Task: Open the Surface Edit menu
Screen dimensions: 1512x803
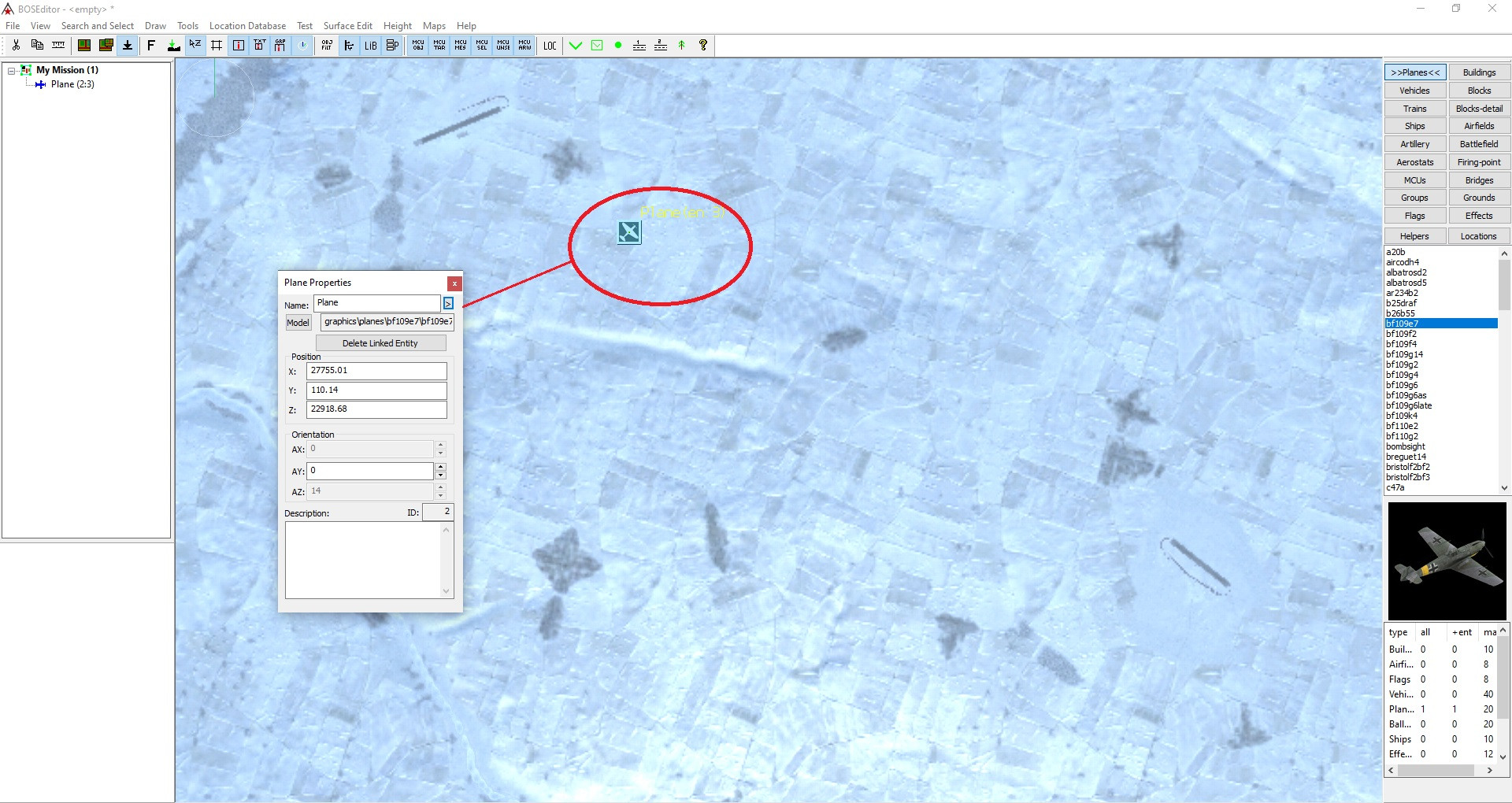Action: [348, 26]
